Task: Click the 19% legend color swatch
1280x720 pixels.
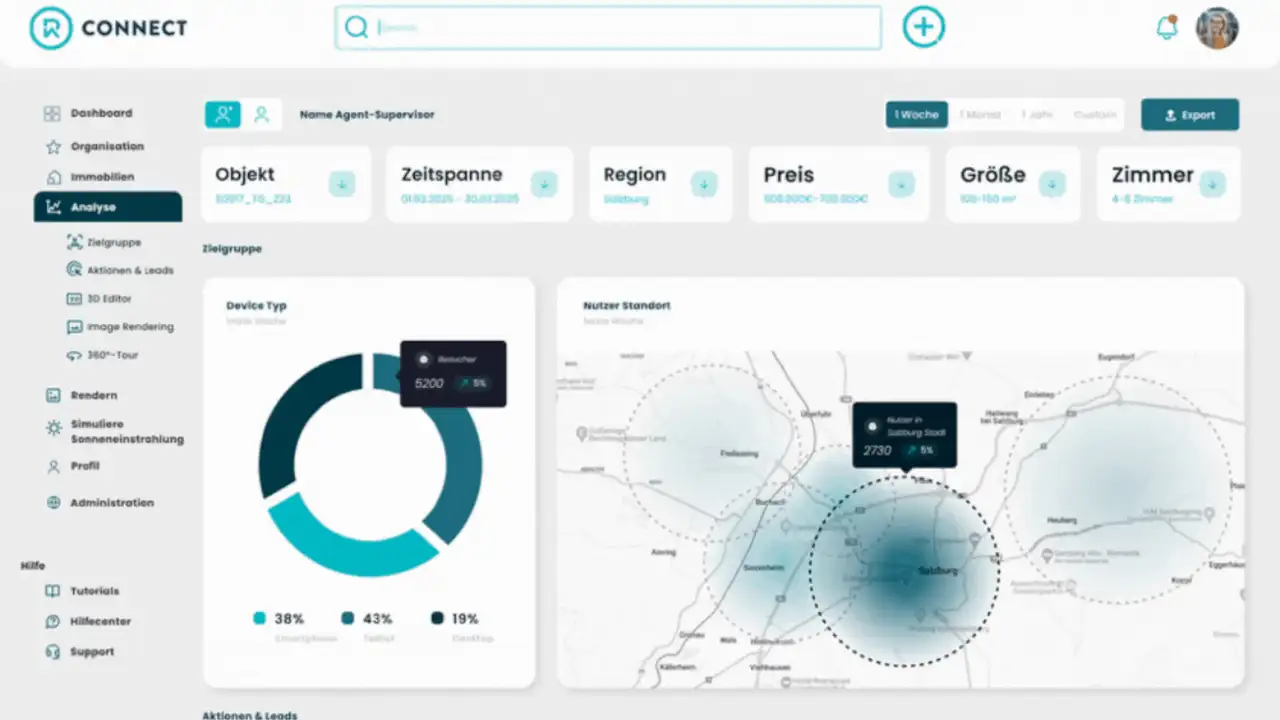Action: coord(437,619)
